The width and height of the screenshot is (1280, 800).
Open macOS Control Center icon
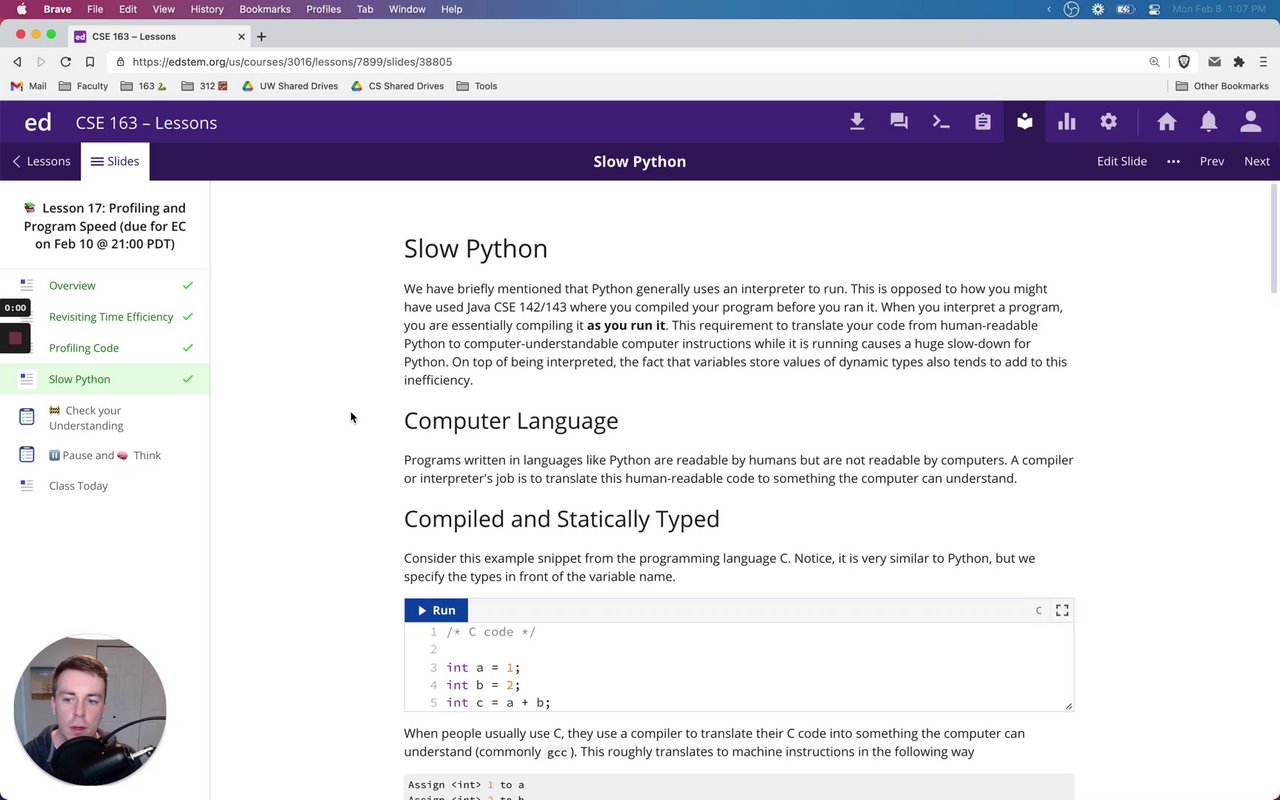[x=1154, y=9]
